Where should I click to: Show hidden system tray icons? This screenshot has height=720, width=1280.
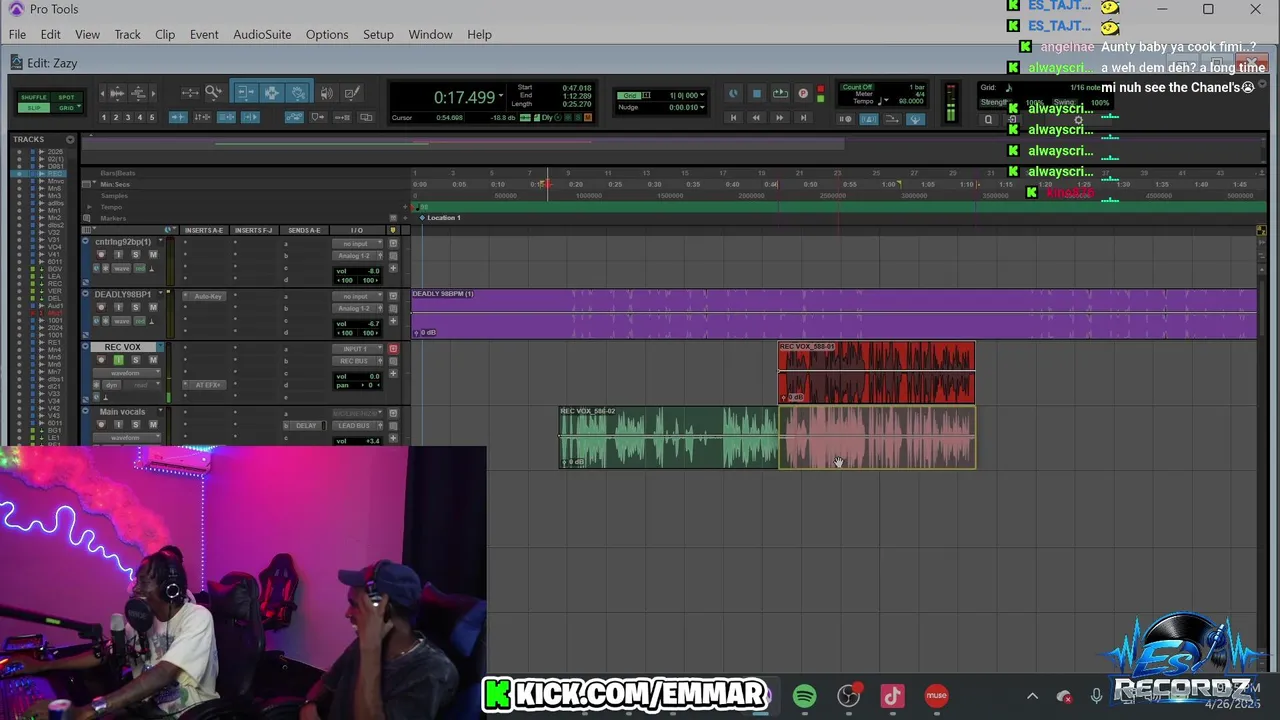[x=1032, y=696]
